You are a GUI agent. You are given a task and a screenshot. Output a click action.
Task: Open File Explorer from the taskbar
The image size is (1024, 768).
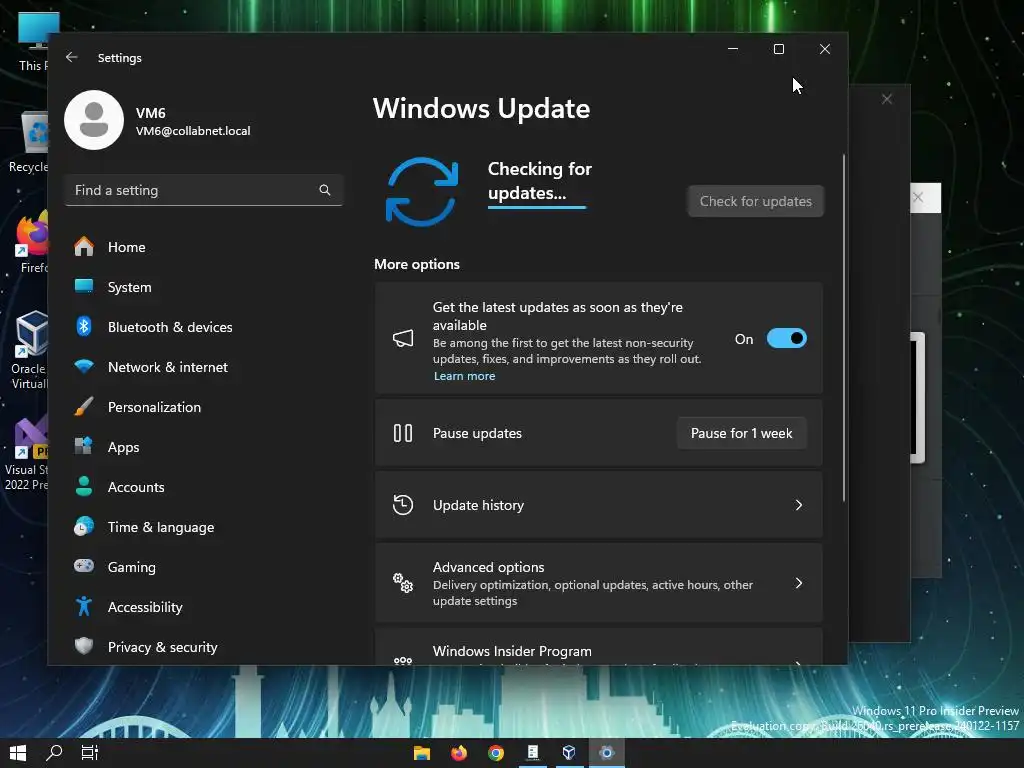(422, 753)
